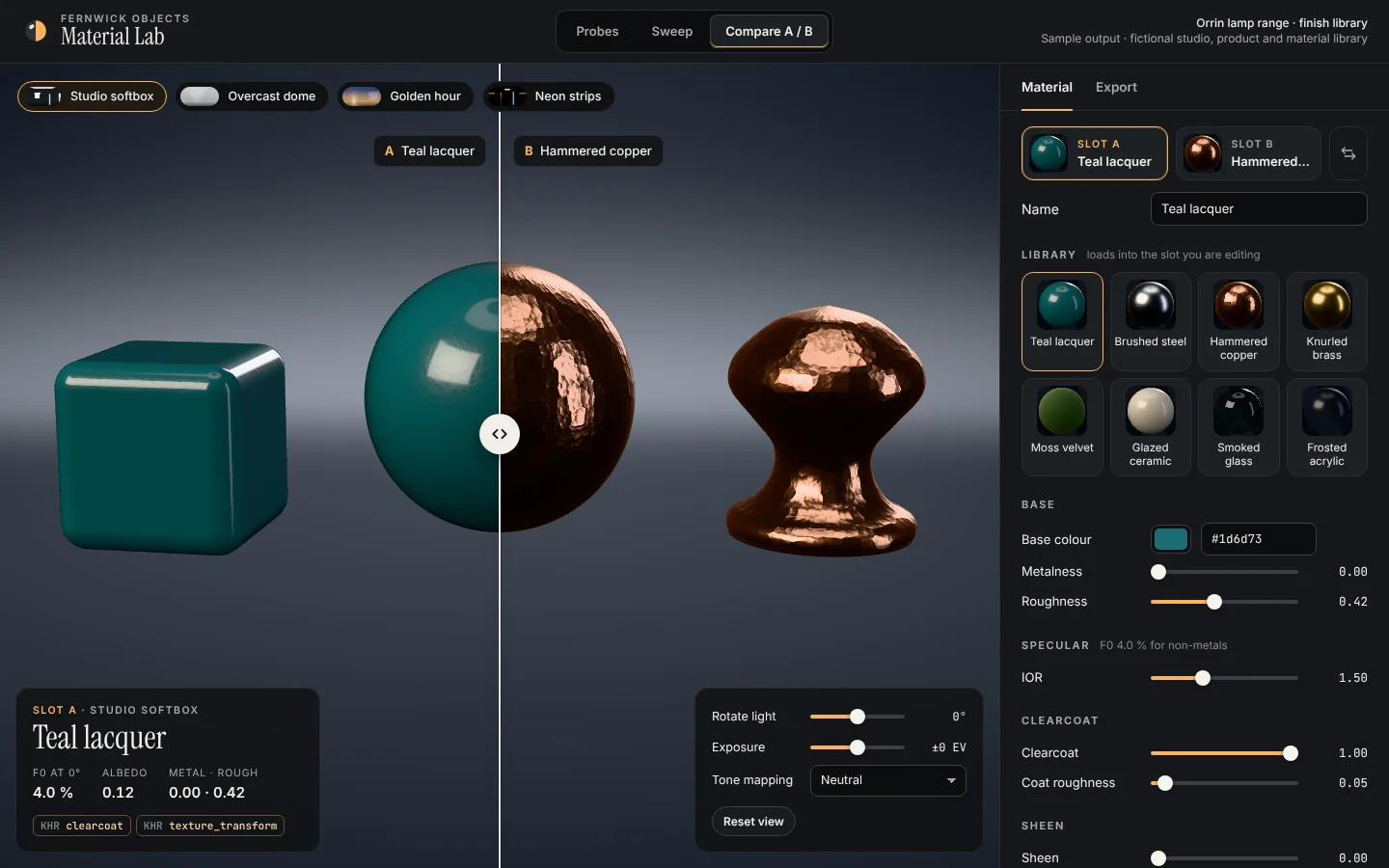Adjust the Clearcoat slider
1389x868 pixels.
click(1224, 753)
